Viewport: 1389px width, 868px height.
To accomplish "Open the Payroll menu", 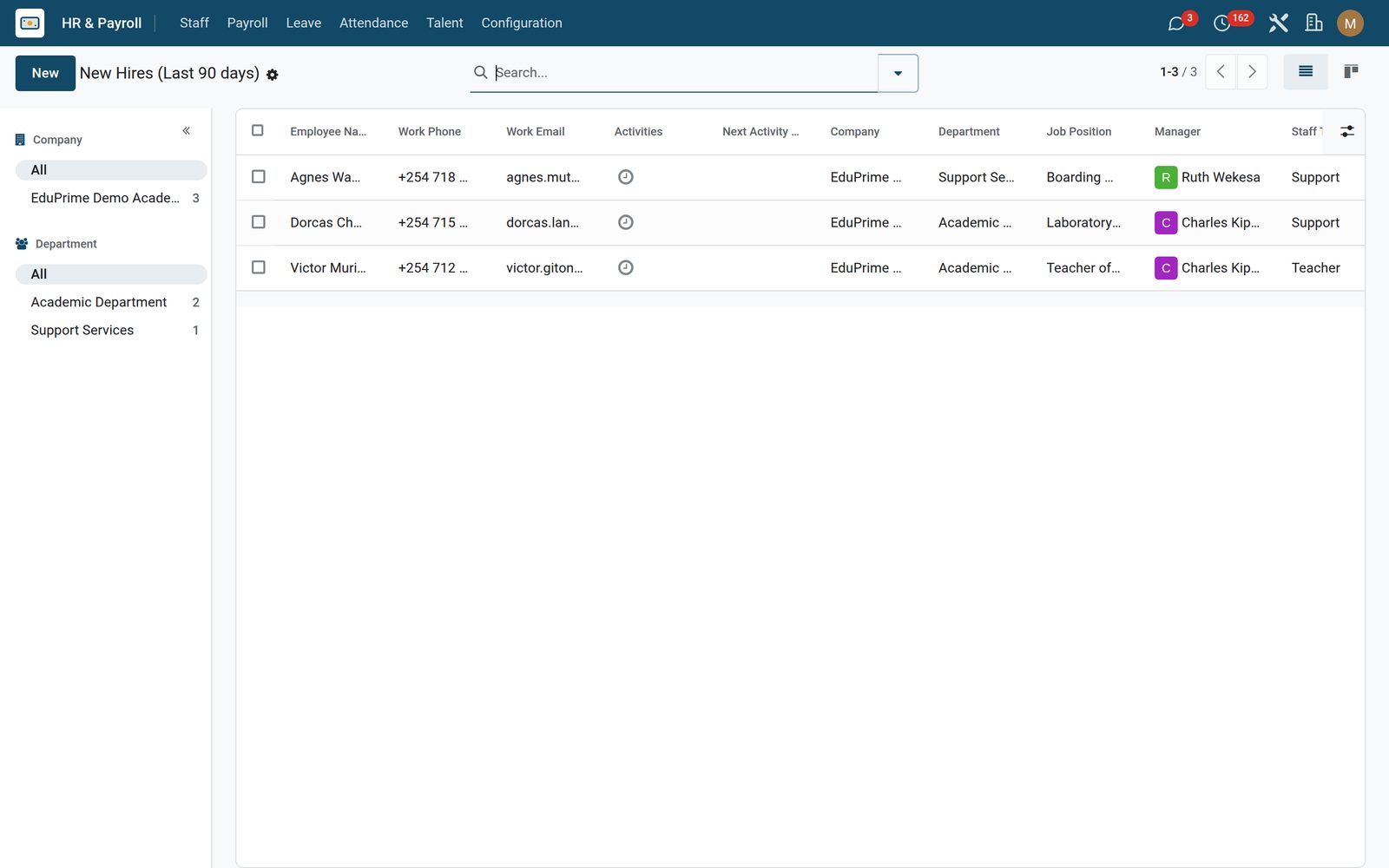I will click(x=247, y=23).
